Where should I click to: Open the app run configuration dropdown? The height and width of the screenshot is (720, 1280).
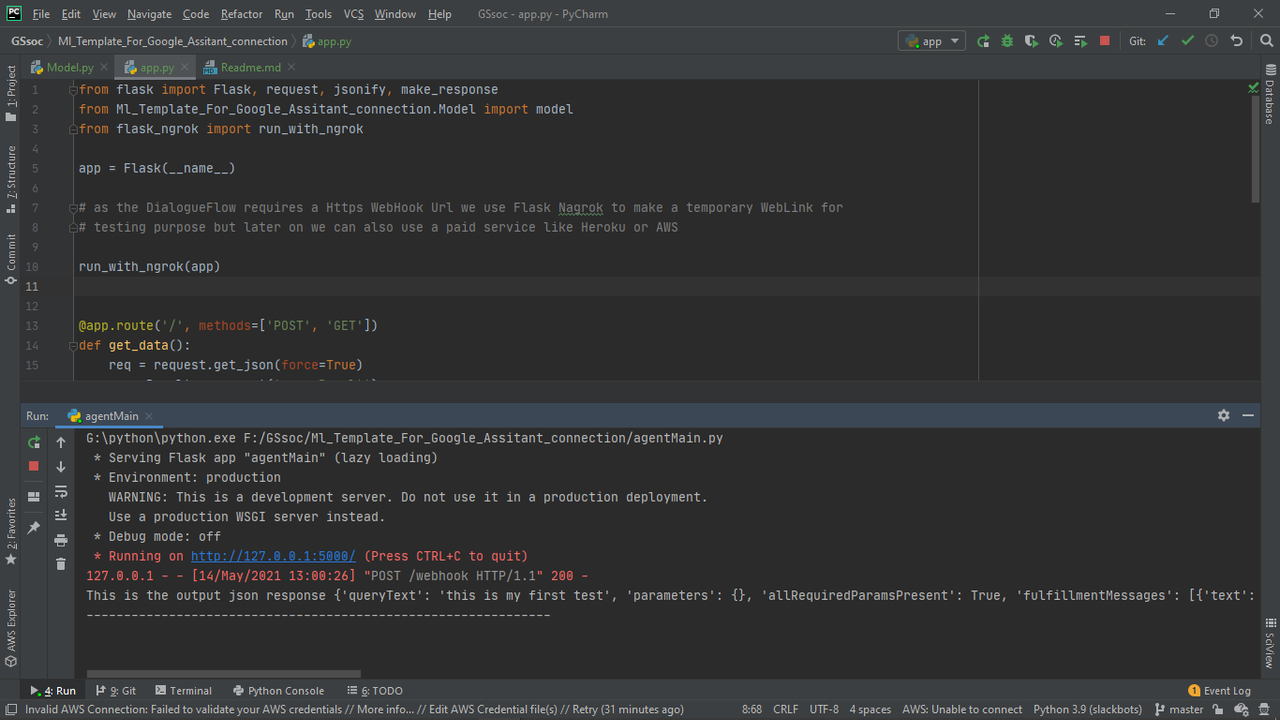(932, 41)
